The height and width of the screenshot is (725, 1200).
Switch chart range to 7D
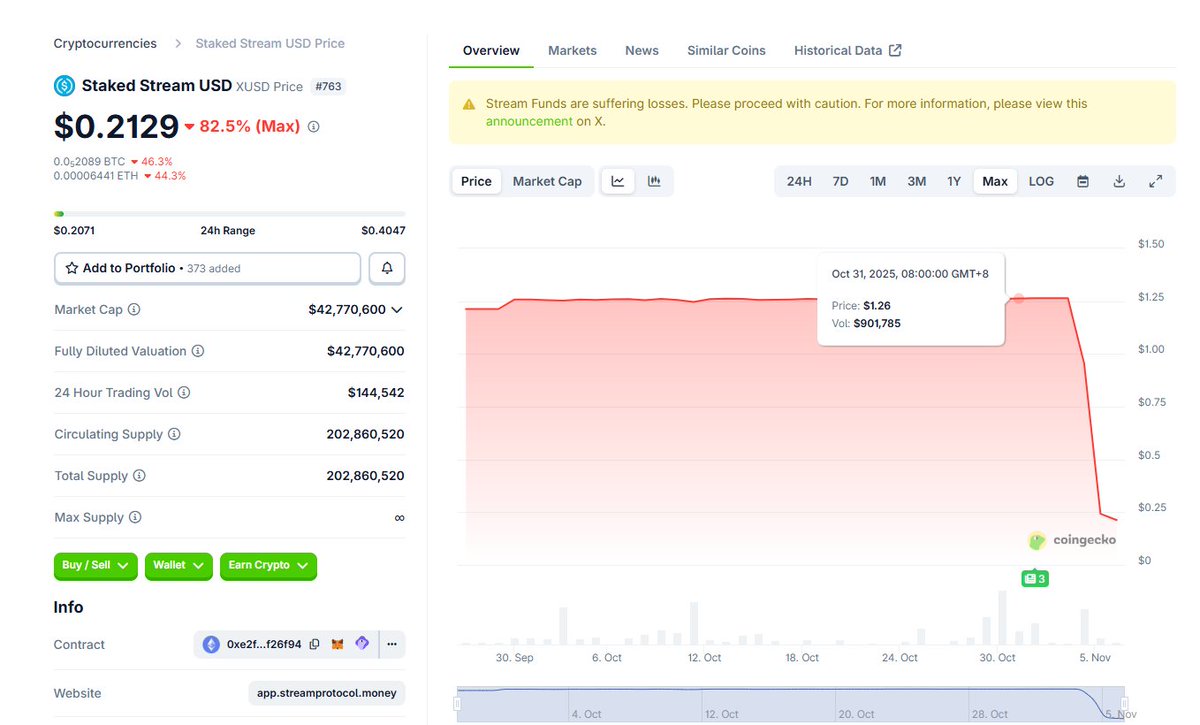[x=840, y=181]
